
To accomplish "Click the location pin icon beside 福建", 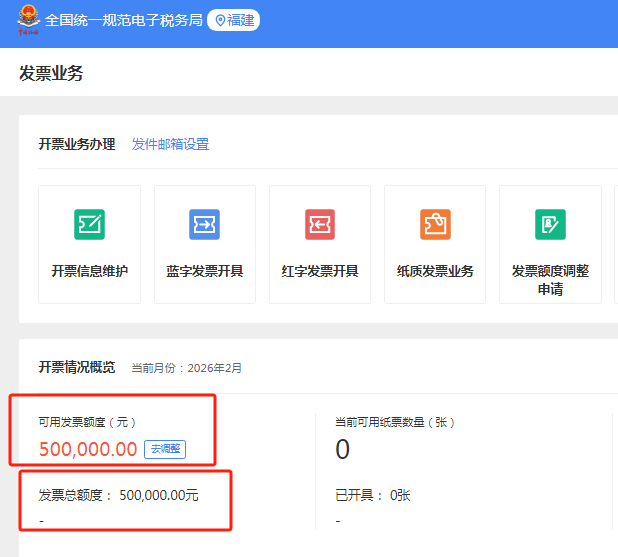I will tap(220, 20).
